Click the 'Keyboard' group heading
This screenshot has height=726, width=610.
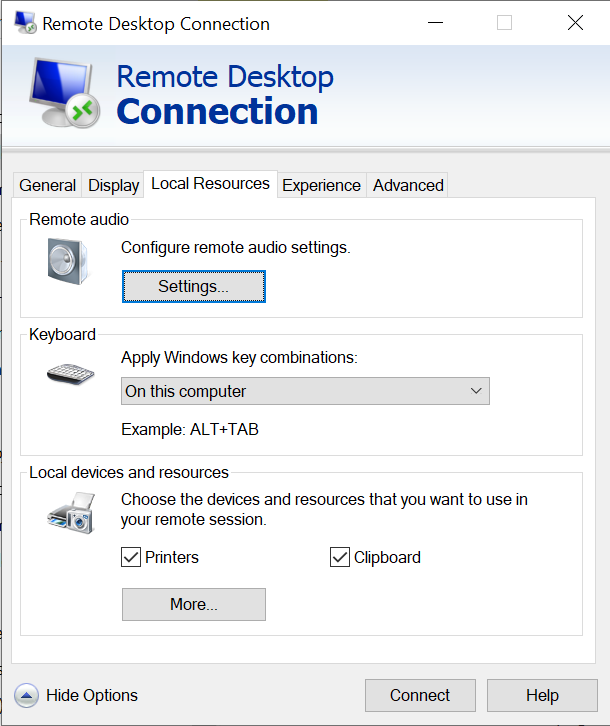(63, 334)
